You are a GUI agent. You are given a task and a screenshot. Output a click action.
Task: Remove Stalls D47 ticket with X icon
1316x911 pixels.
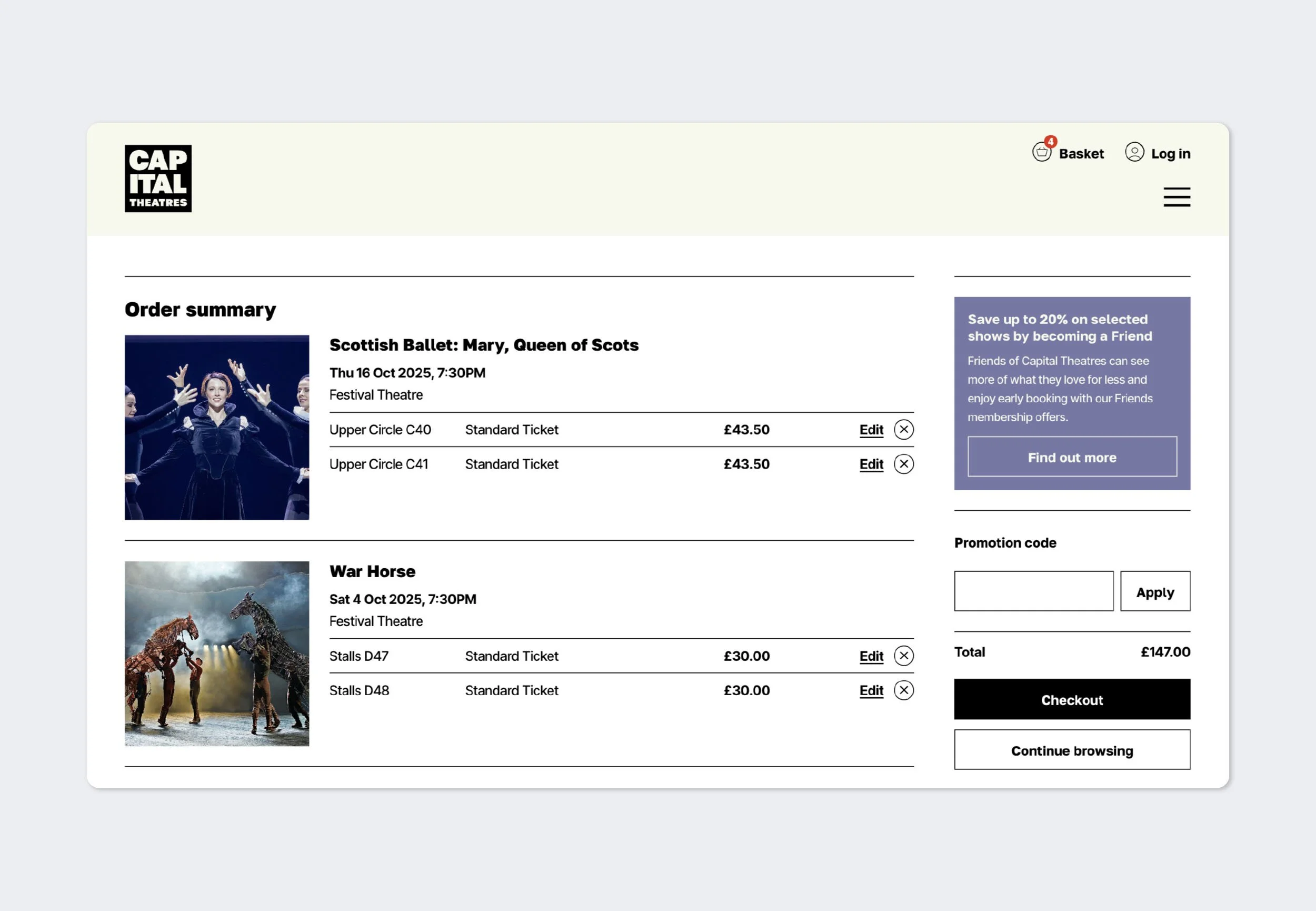(904, 656)
